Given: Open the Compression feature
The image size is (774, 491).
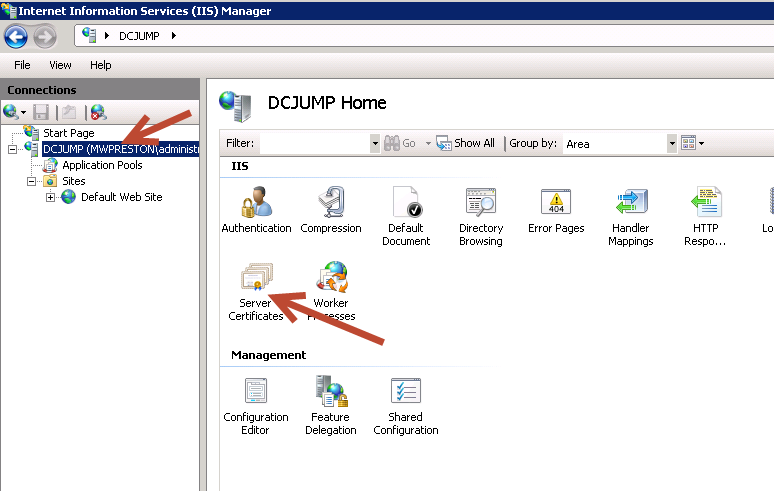Looking at the screenshot, I should [x=331, y=210].
